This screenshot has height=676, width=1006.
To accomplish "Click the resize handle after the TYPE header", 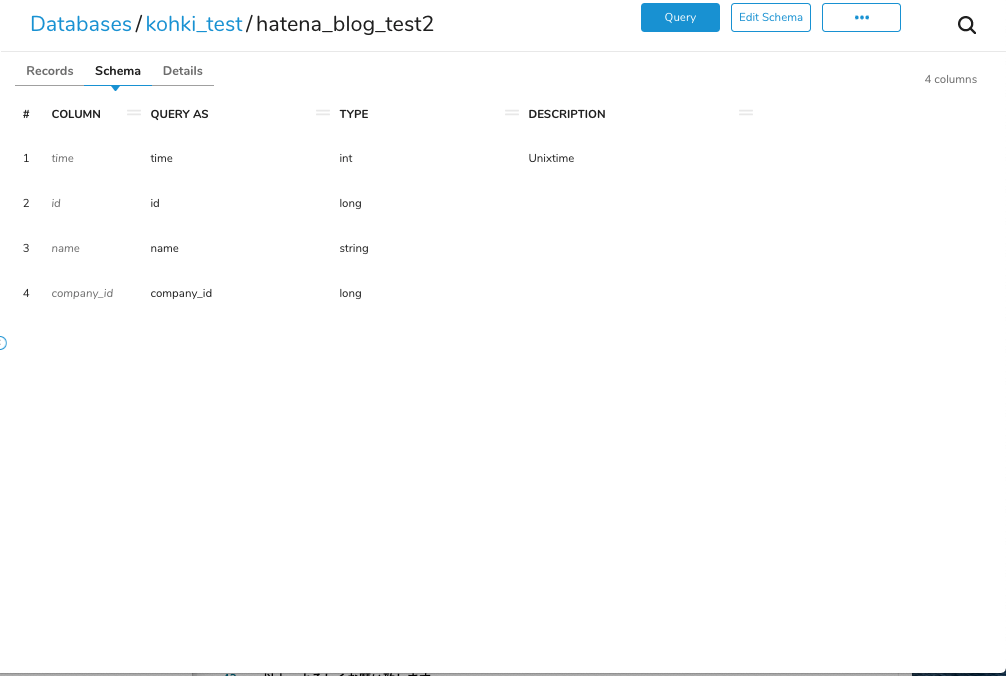I will pos(512,113).
